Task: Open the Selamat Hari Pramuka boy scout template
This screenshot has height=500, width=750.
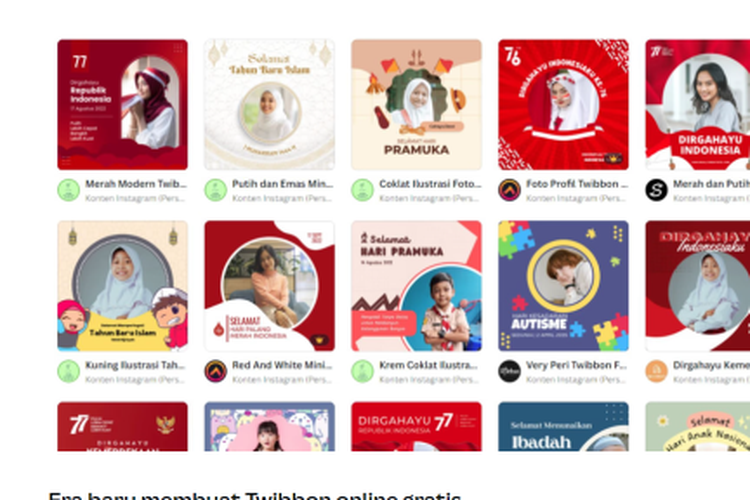Action: point(416,286)
